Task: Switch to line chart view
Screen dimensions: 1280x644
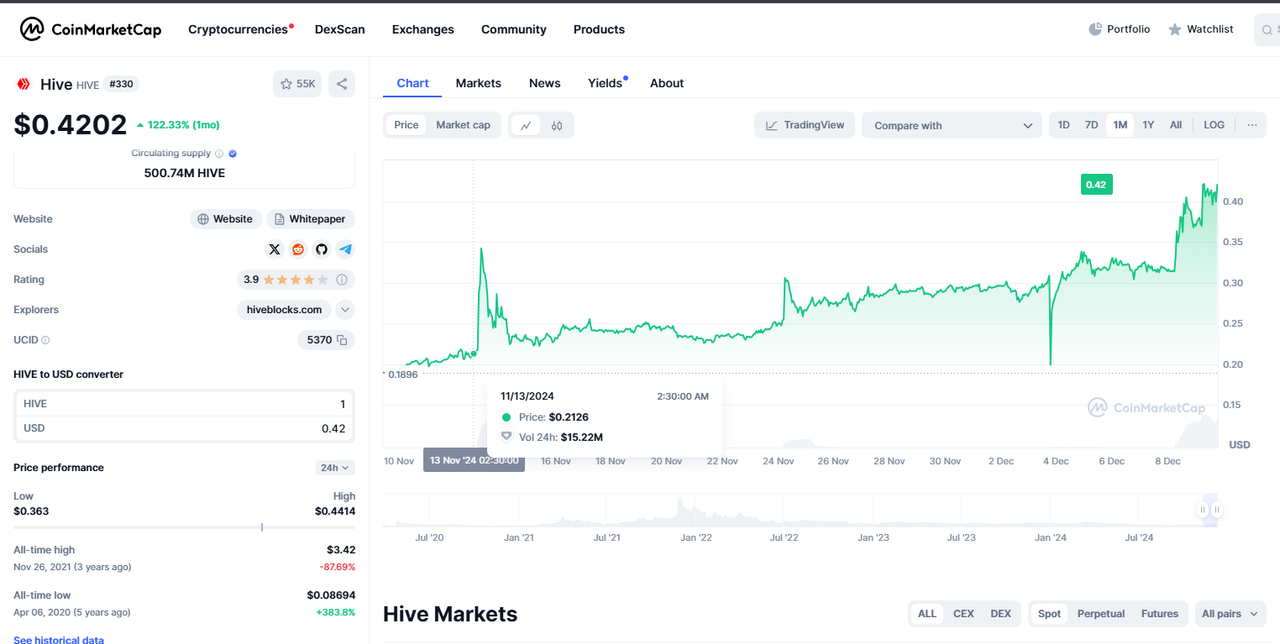Action: point(526,125)
